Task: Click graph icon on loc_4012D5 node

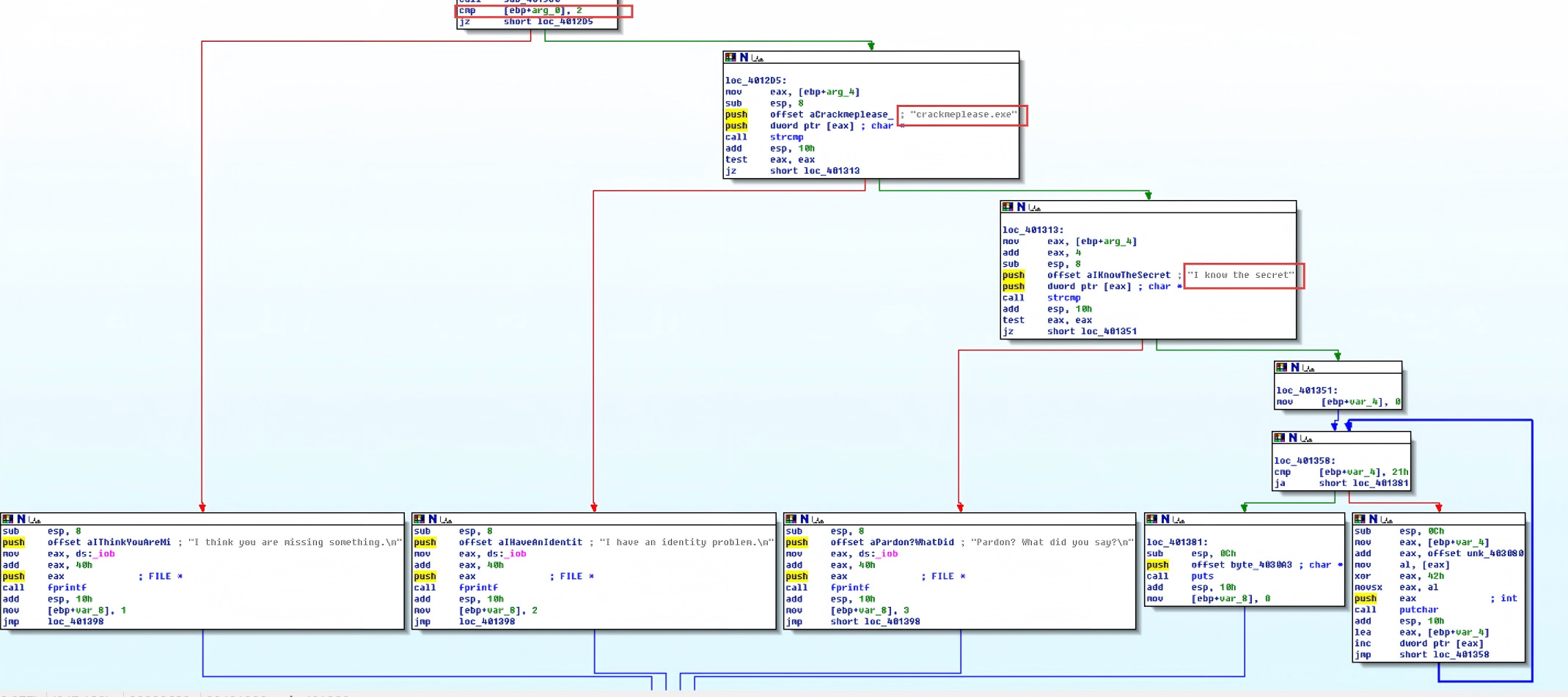Action: pos(758,58)
